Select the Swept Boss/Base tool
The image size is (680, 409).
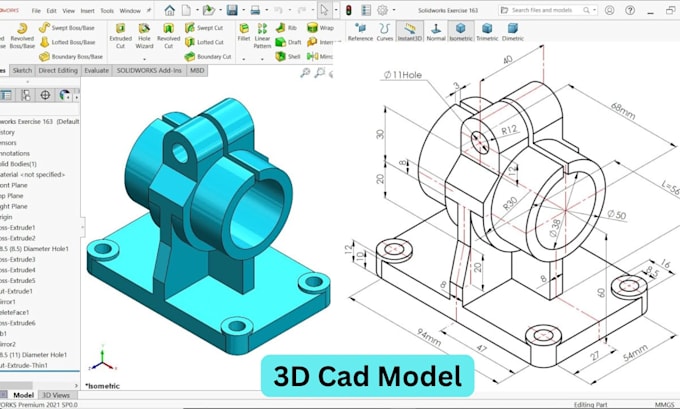(66, 28)
